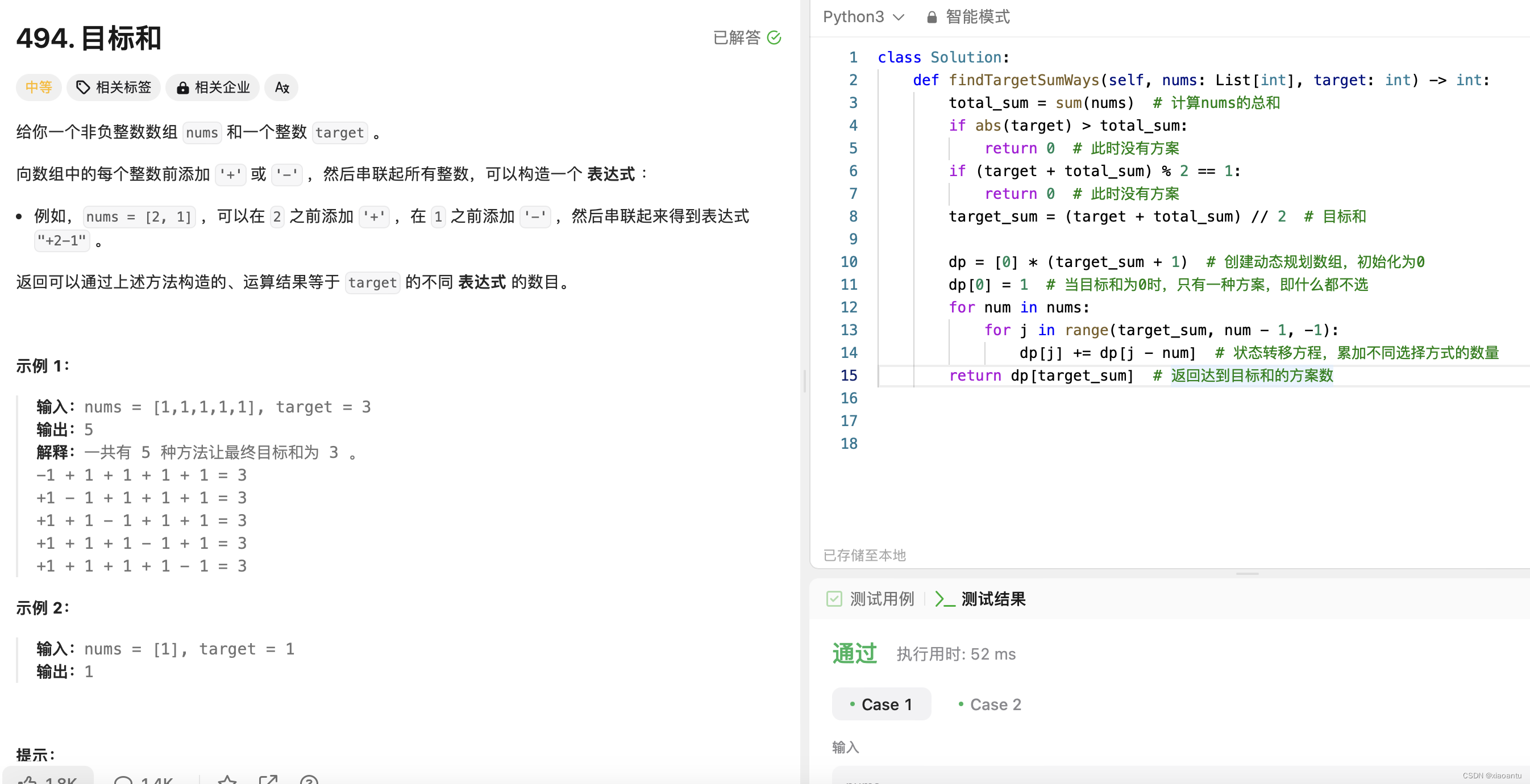1530x784 pixels.
Task: Click line number 15 in the gutter
Action: point(849,376)
